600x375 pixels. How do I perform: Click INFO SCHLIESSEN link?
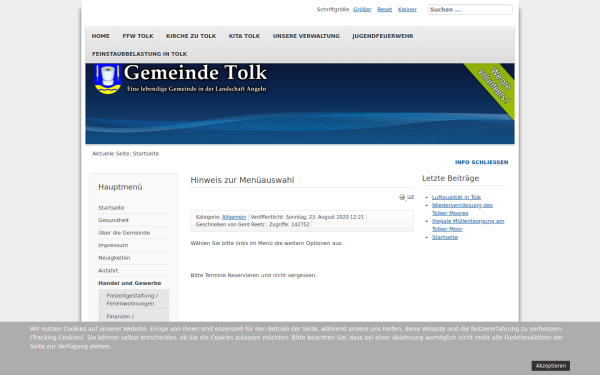(x=481, y=162)
